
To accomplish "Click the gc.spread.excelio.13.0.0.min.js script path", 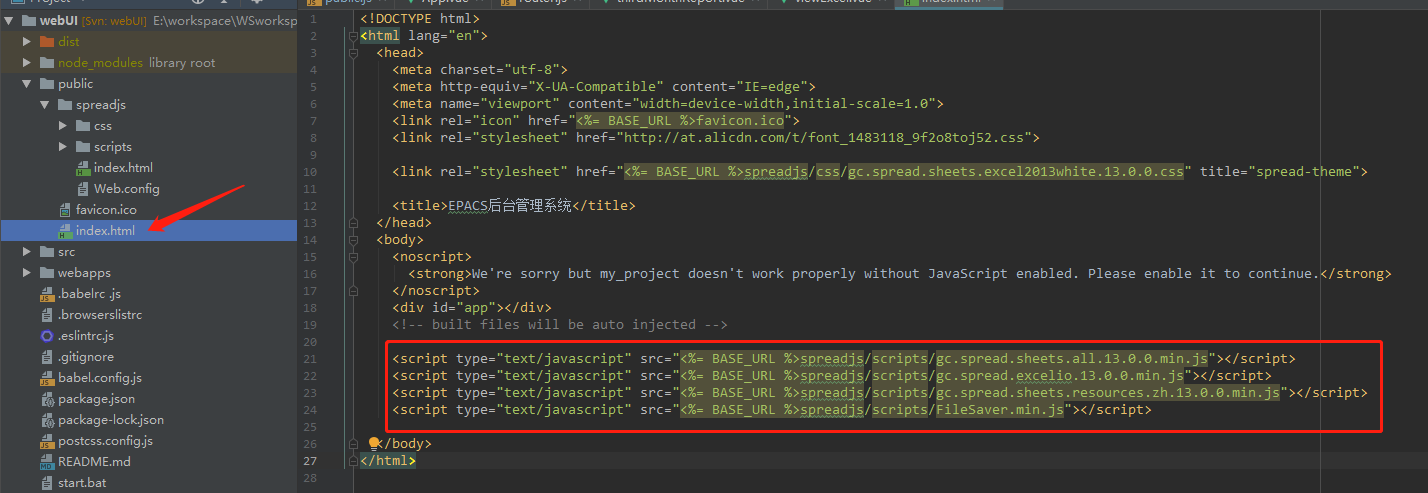I will click(1060, 375).
